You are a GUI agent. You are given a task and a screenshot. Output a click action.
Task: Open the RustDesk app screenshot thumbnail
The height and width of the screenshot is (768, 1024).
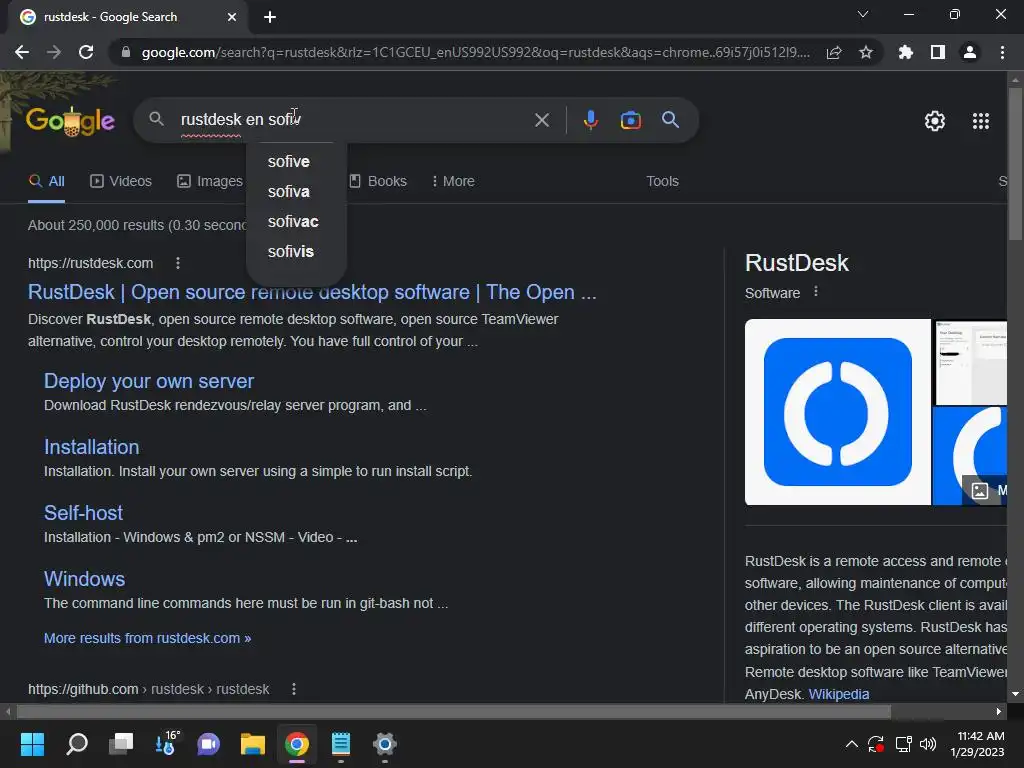pos(970,362)
